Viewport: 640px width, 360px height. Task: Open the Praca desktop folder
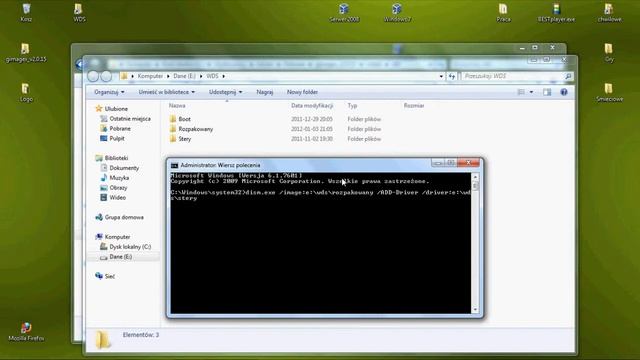pos(503,12)
